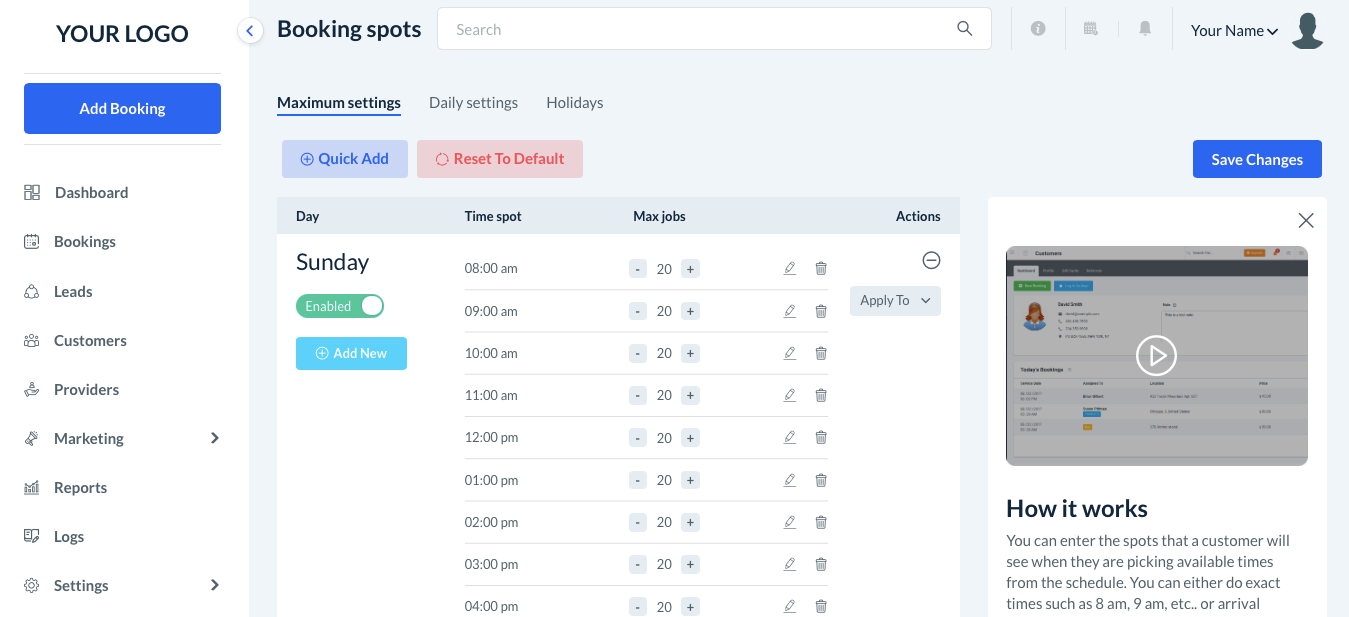The width and height of the screenshot is (1349, 617).
Task: Delete the 09:00 am time spot
Action: point(821,311)
